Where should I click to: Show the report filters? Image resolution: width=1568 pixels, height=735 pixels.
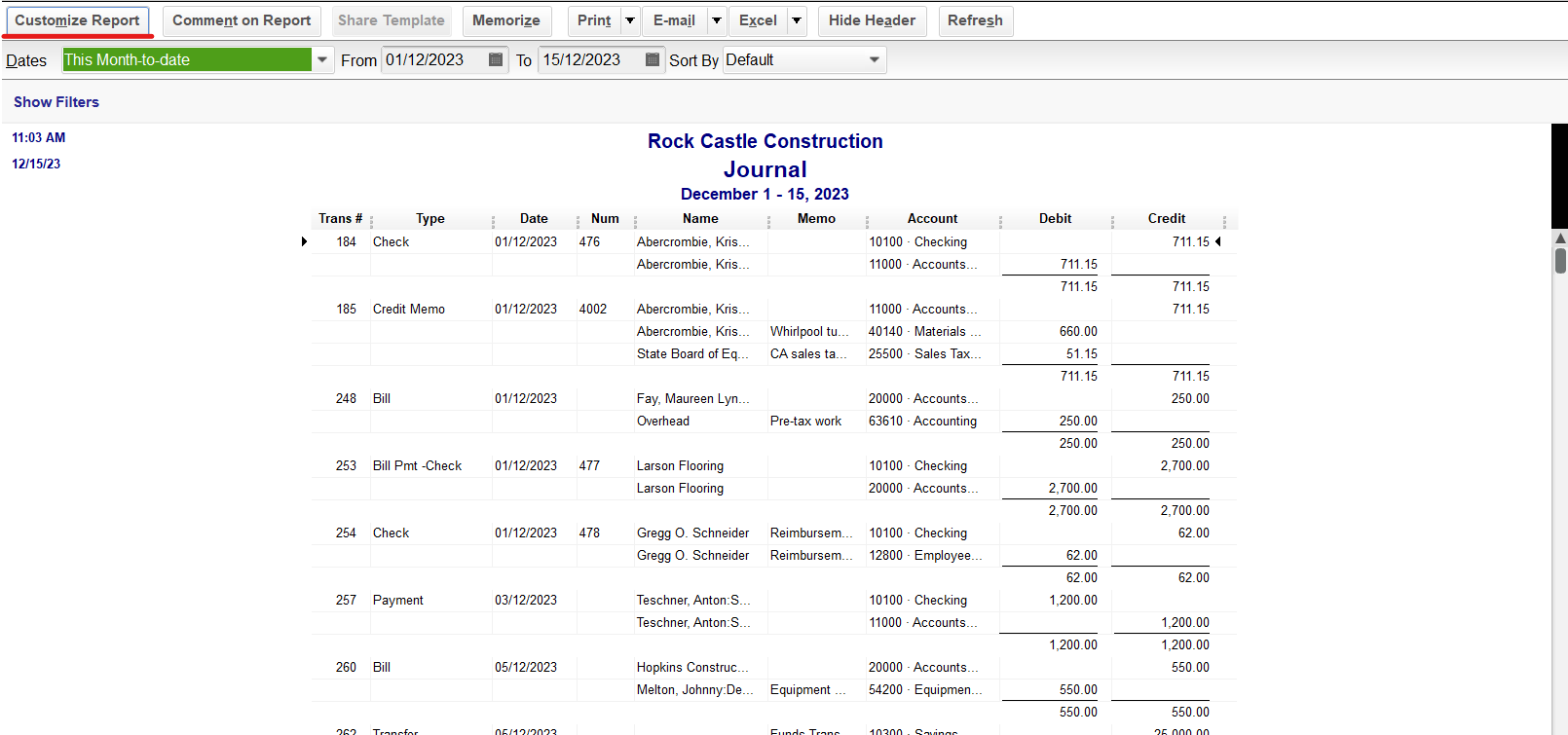(56, 102)
